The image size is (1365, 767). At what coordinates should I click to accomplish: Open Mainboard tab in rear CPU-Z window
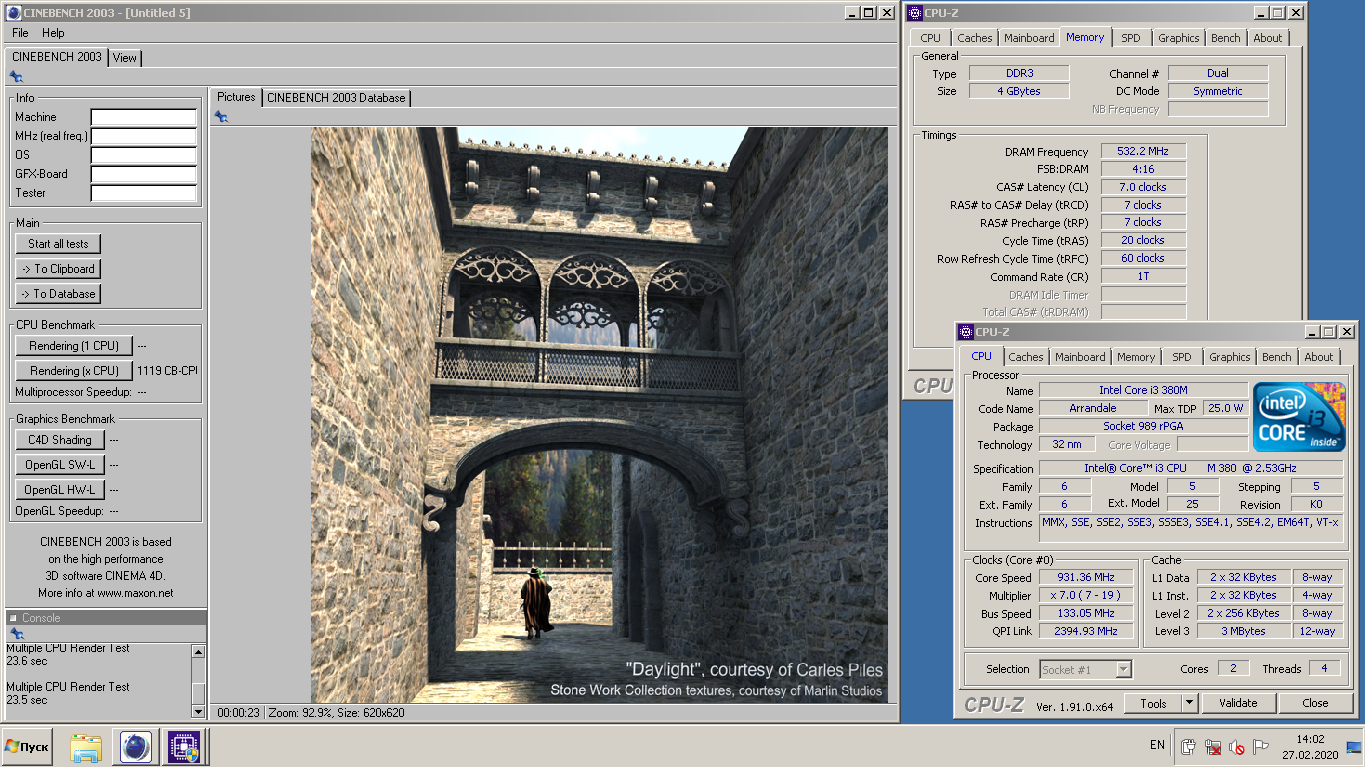1029,38
